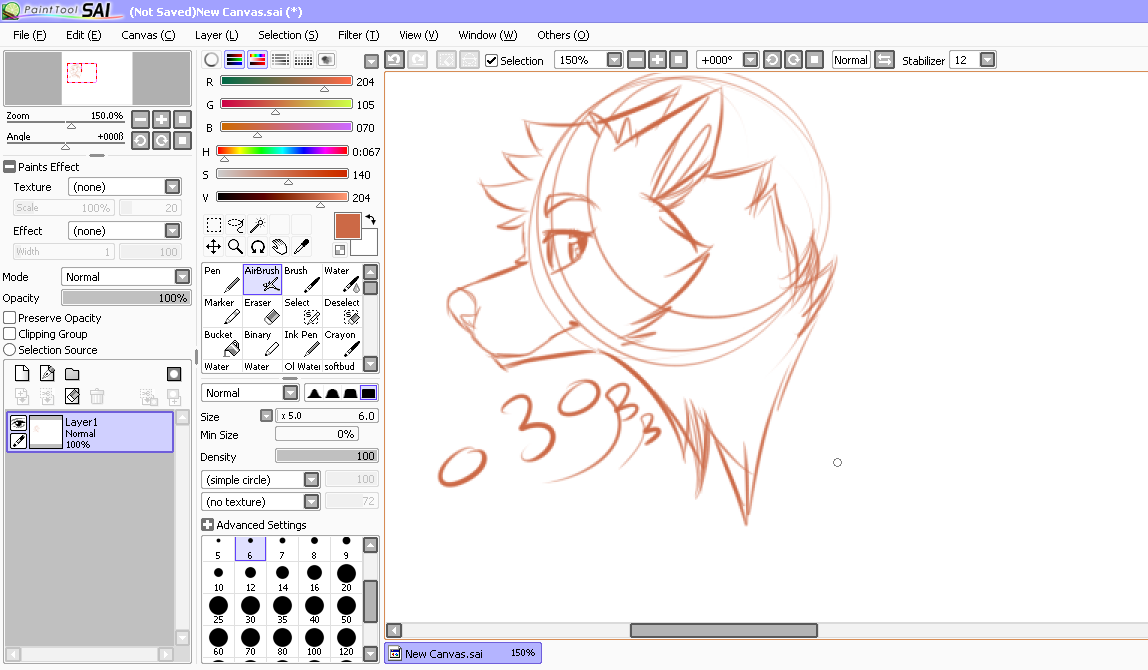Screen dimensions: 1148x670
Task: Open the 150% zoom dropdown
Action: coord(614,60)
